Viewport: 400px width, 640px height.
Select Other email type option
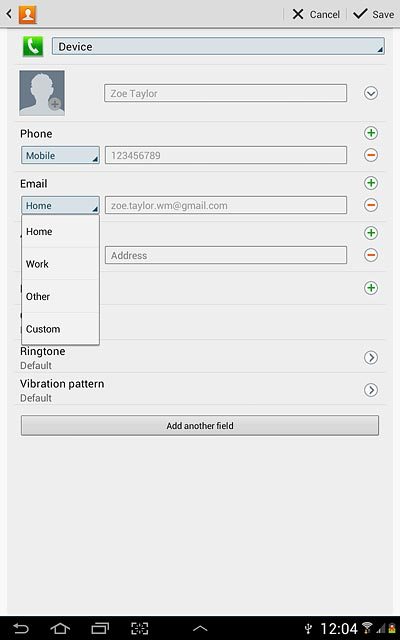60,296
